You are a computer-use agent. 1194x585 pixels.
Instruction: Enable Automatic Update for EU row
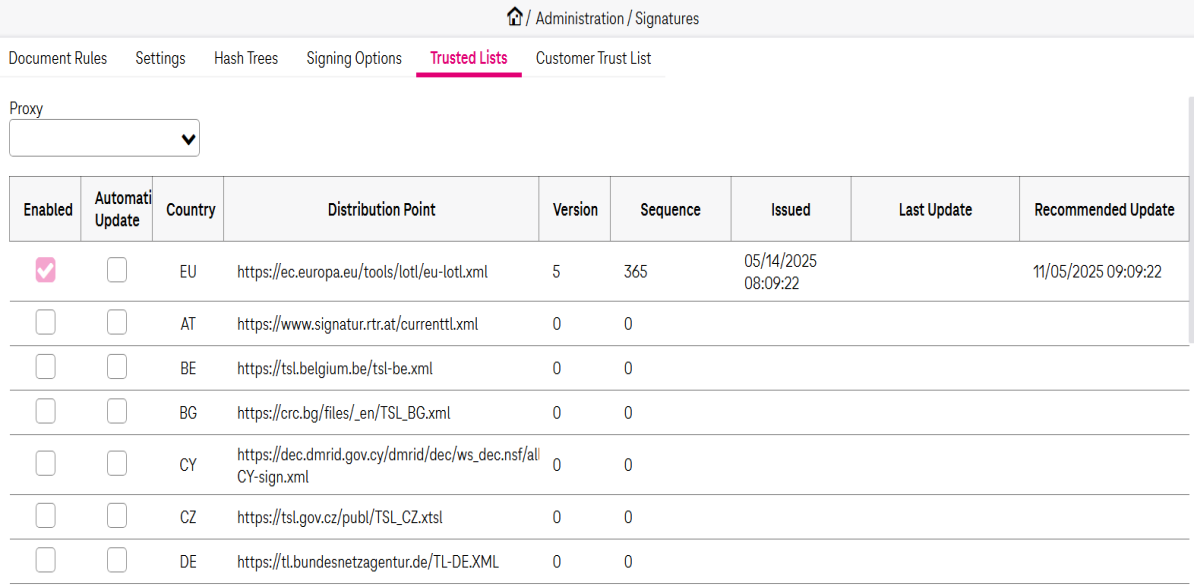[117, 270]
